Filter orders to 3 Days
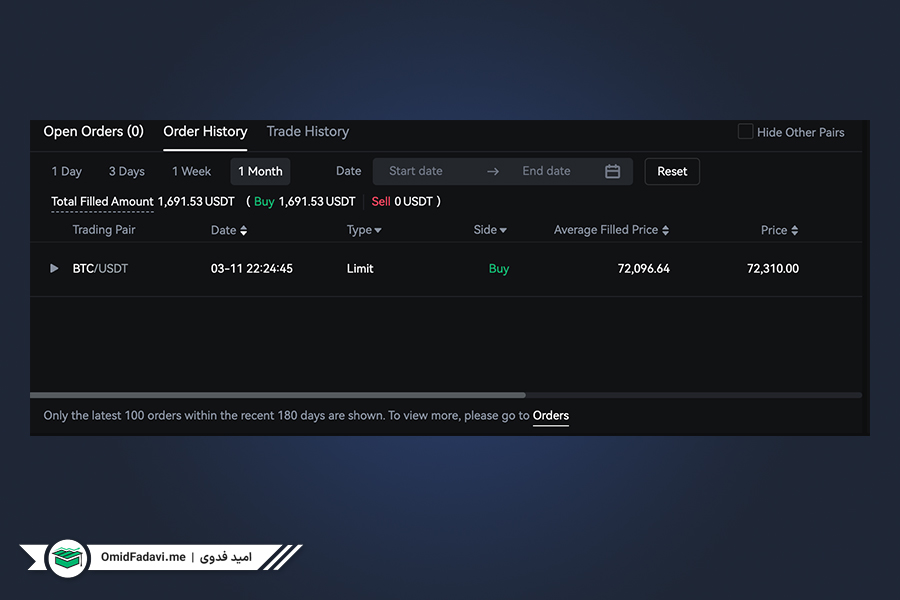 (127, 171)
